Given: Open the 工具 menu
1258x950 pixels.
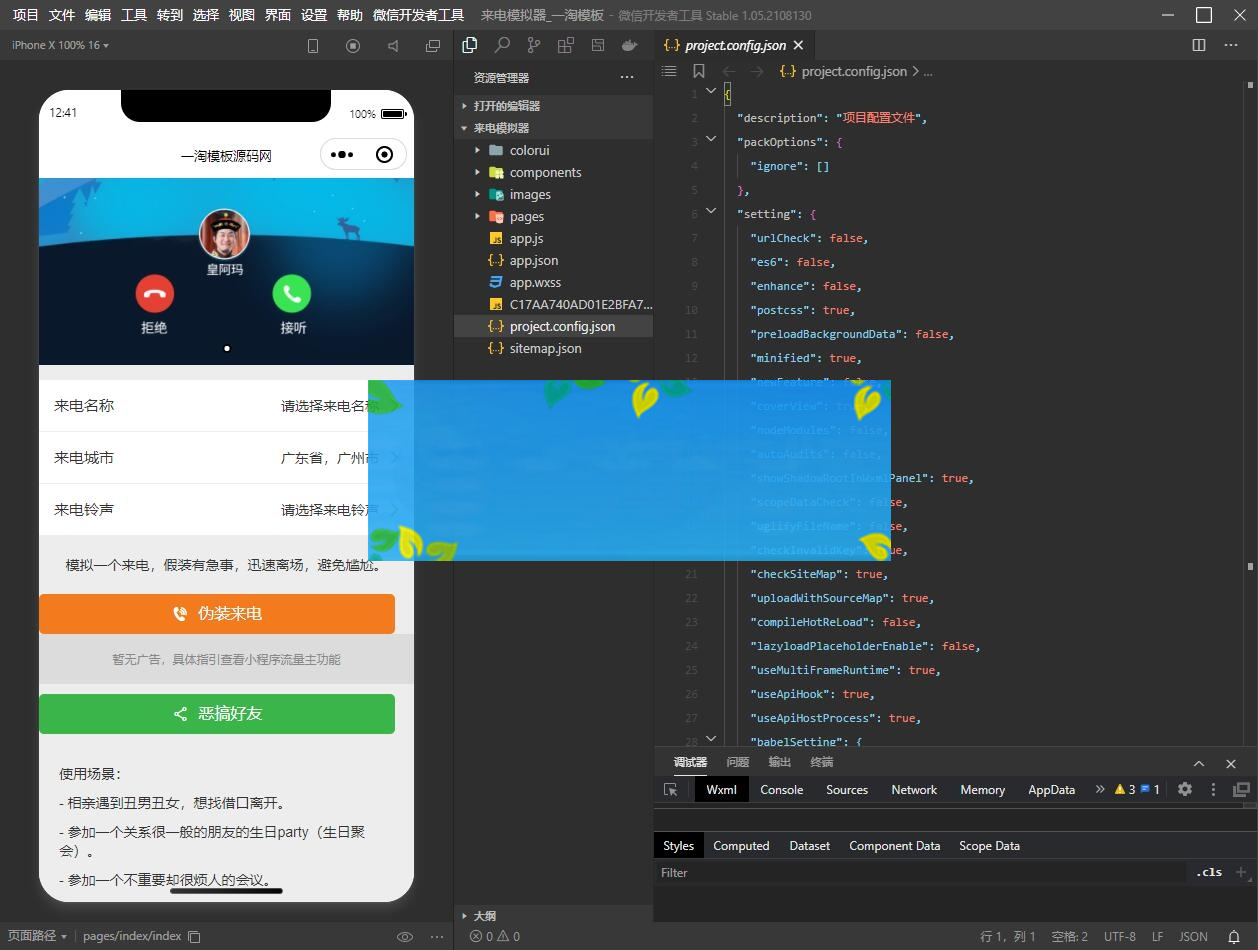Looking at the screenshot, I should coord(133,15).
